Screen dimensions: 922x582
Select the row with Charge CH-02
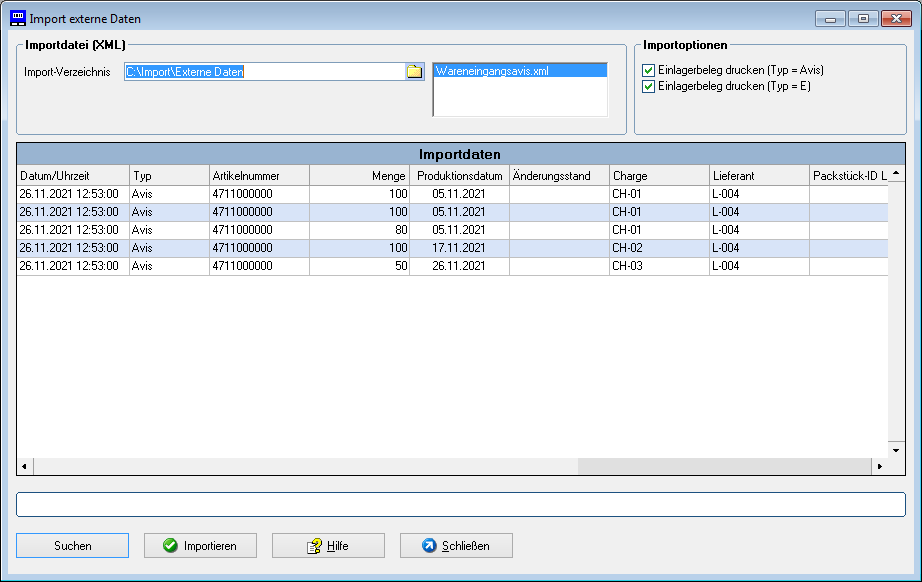point(450,248)
